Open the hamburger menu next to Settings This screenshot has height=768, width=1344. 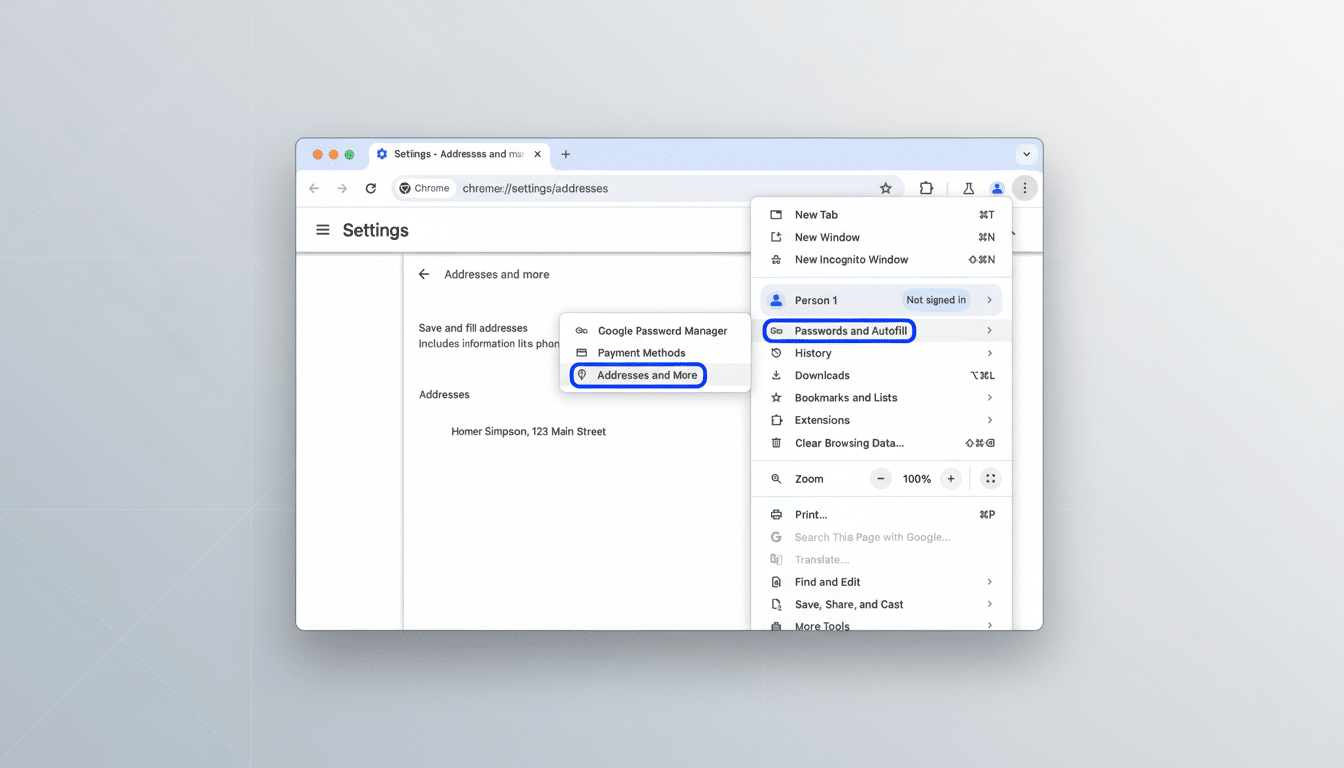(322, 229)
